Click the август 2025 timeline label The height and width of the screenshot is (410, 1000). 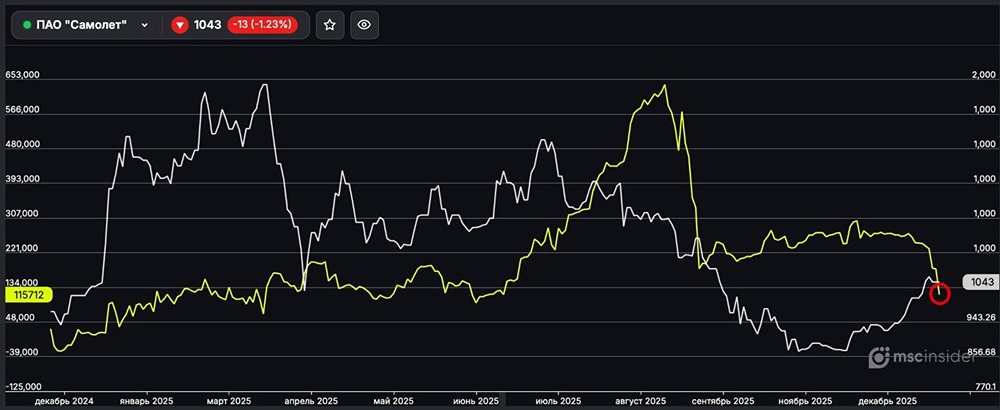click(641, 400)
